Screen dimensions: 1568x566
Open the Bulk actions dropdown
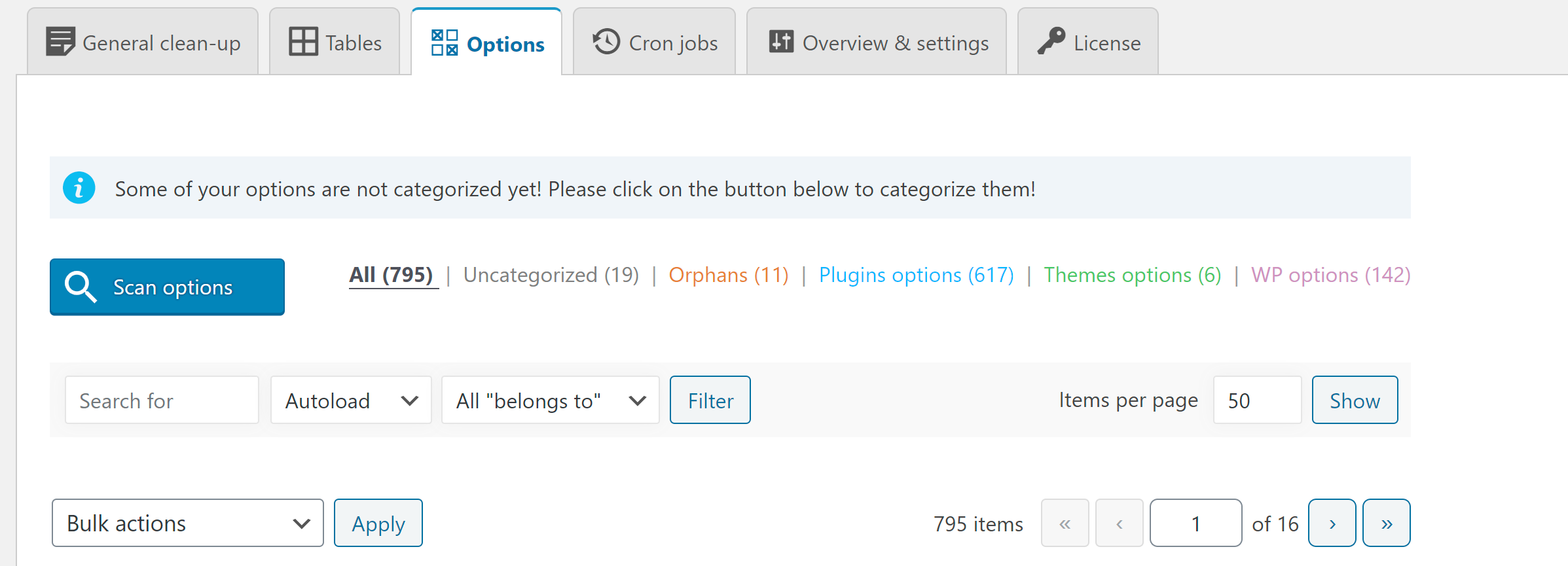click(188, 523)
